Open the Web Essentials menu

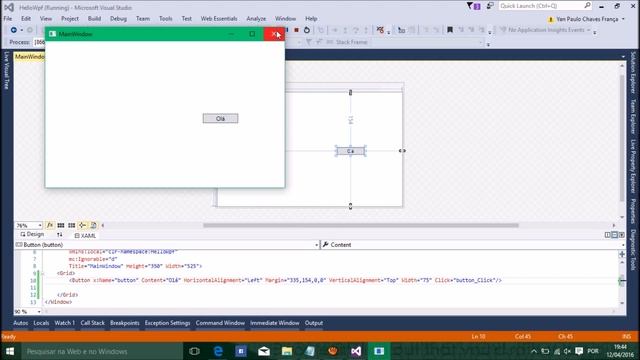pyautogui.click(x=219, y=19)
